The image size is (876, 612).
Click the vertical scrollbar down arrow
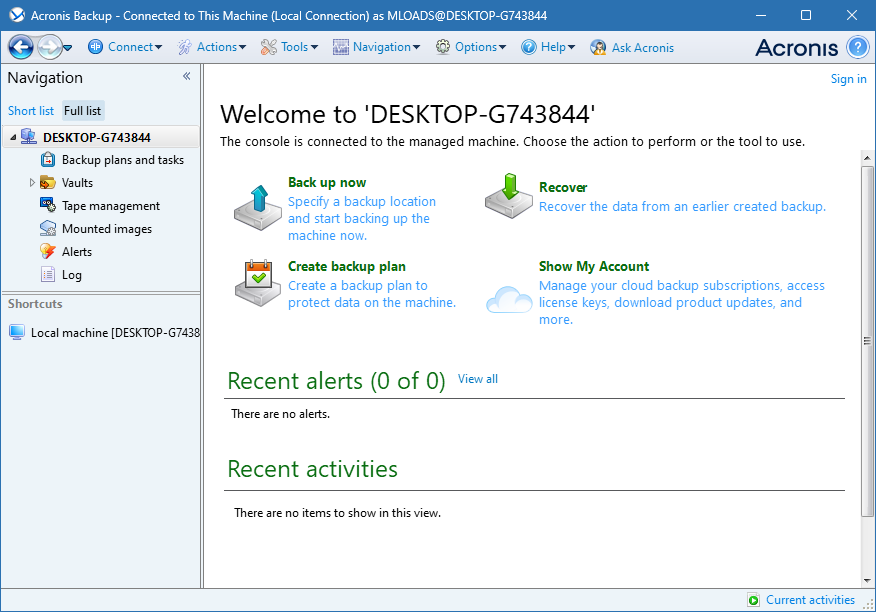coord(867,581)
